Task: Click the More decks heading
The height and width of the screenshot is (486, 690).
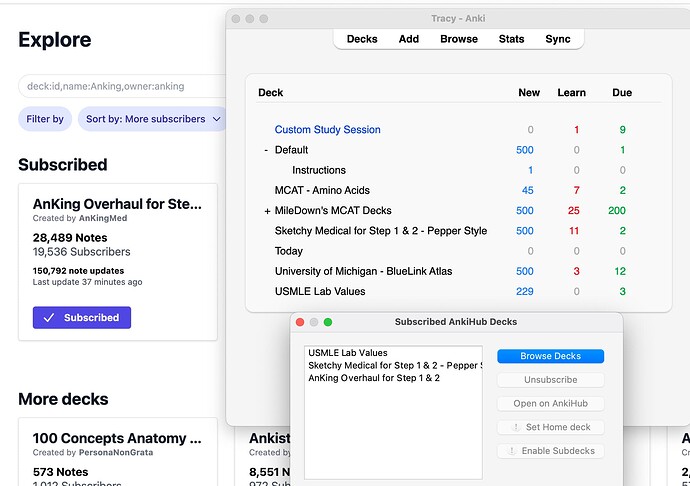Action: 63,399
